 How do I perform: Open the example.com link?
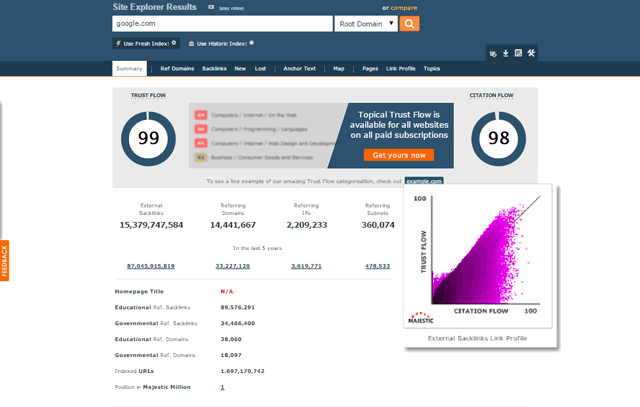tap(423, 181)
